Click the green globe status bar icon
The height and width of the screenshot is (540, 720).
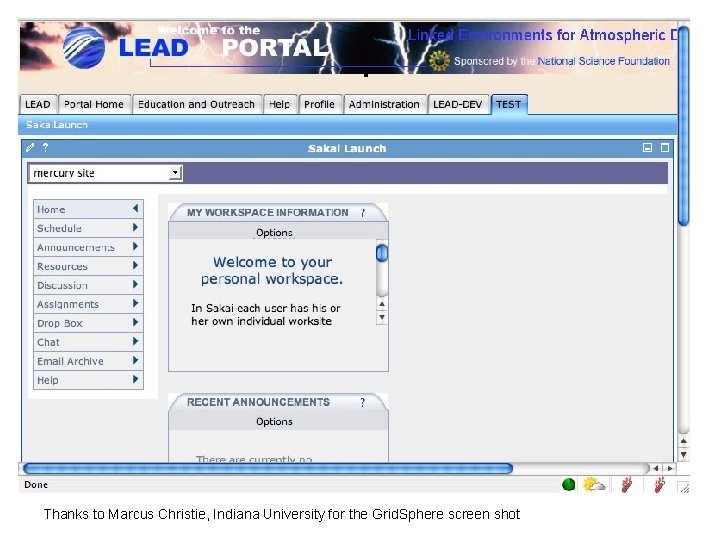click(568, 484)
